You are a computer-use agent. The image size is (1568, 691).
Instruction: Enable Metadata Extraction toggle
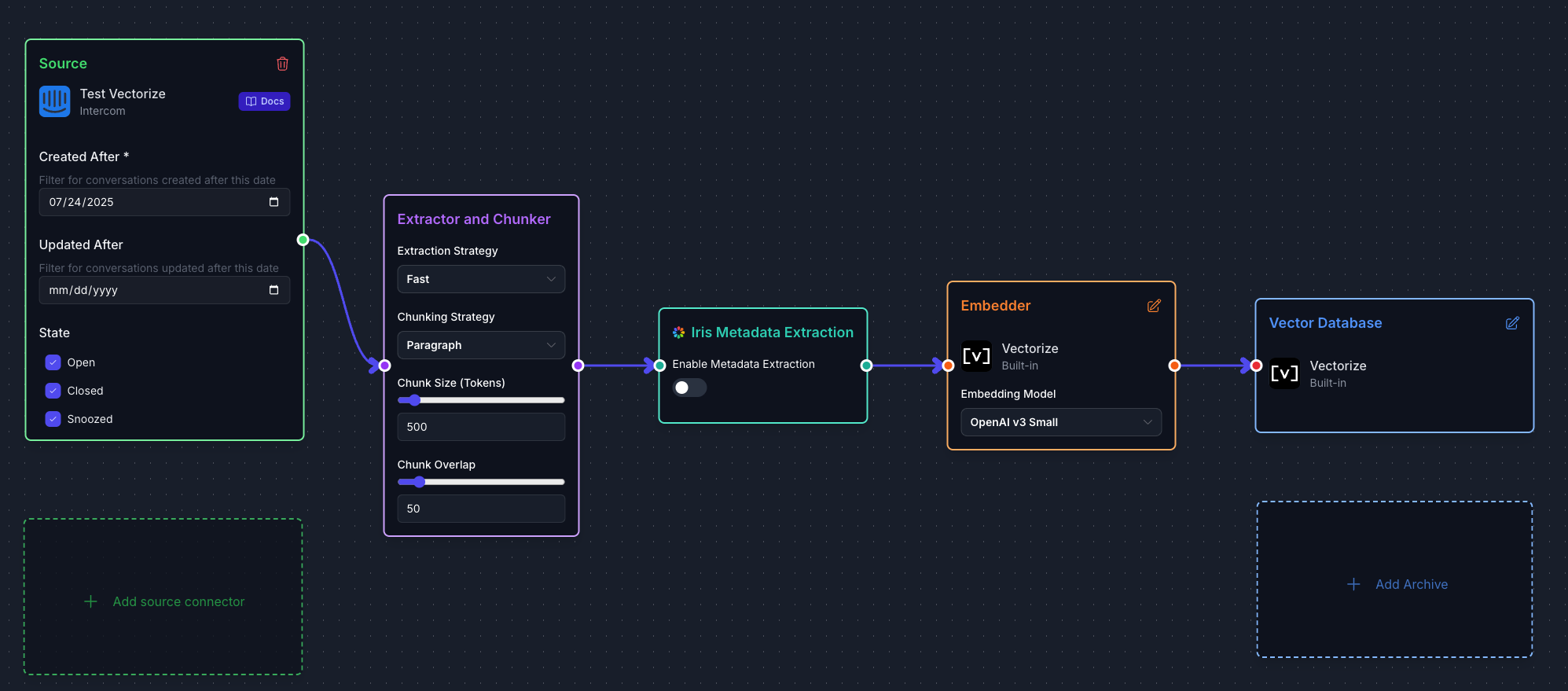pyautogui.click(x=689, y=388)
